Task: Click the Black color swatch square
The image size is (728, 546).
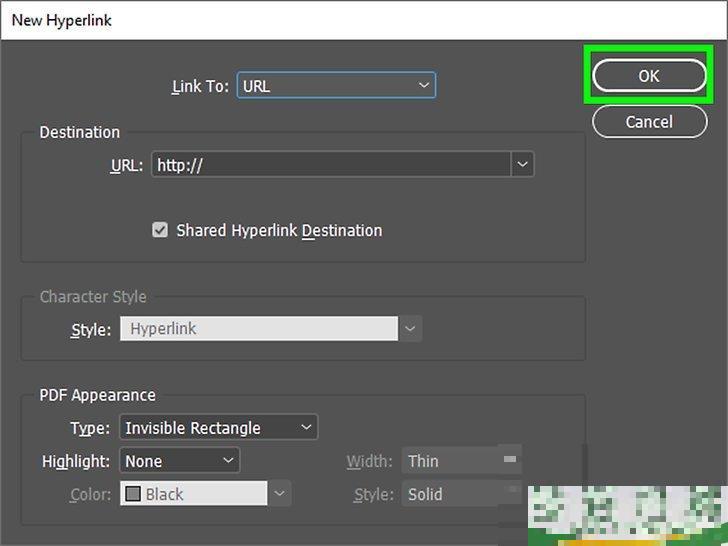Action: click(132, 494)
